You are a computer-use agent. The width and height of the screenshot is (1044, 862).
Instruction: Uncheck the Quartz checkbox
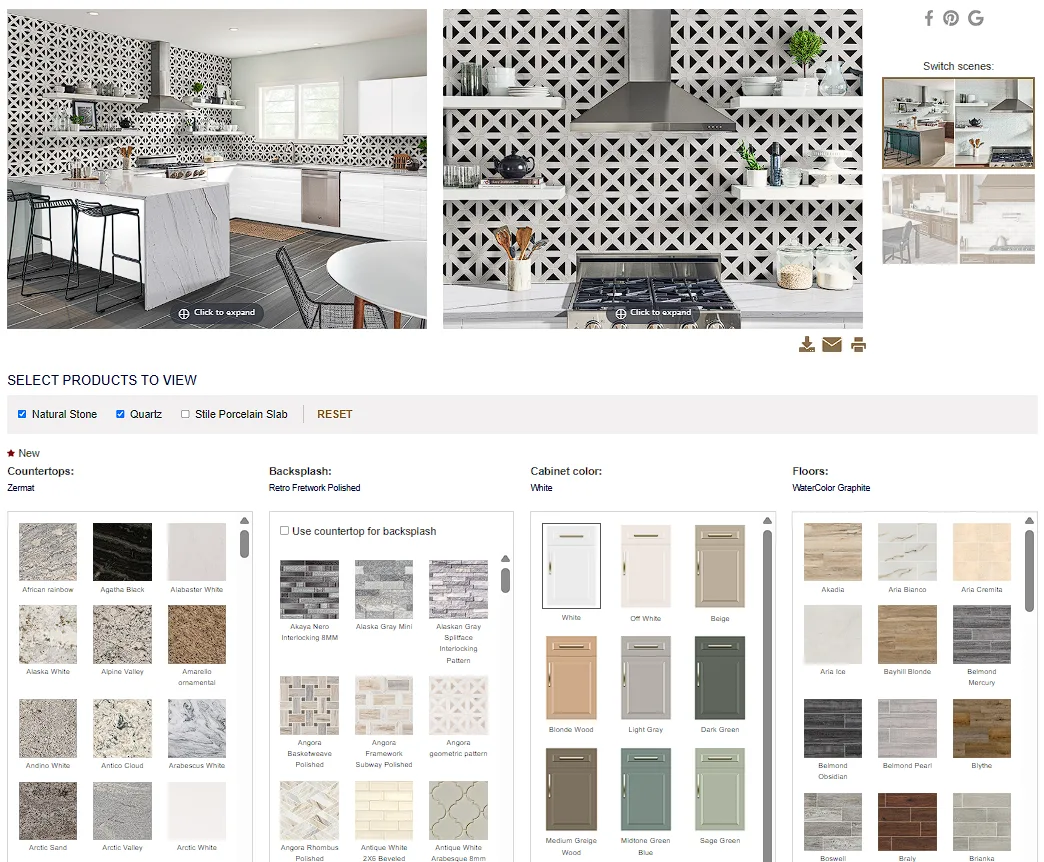click(120, 414)
